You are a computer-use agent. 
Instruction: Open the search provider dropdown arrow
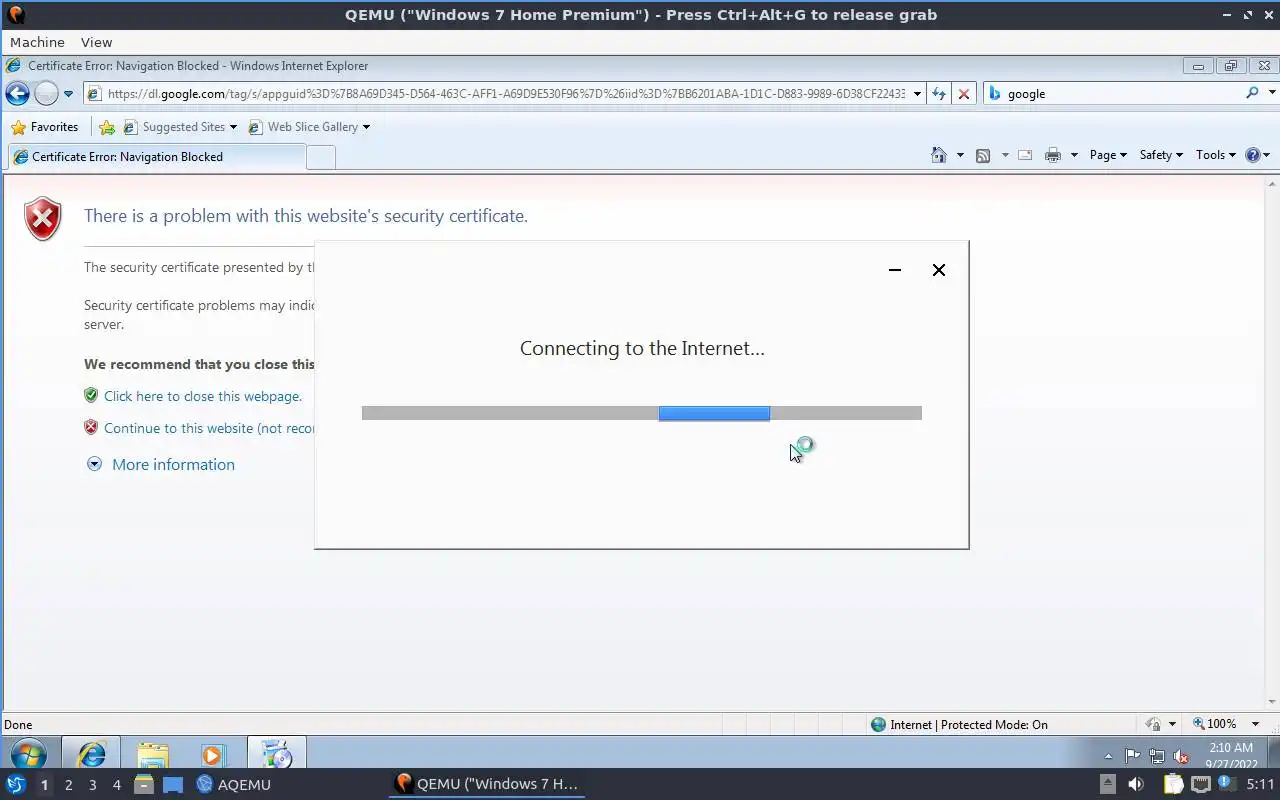point(1272,93)
